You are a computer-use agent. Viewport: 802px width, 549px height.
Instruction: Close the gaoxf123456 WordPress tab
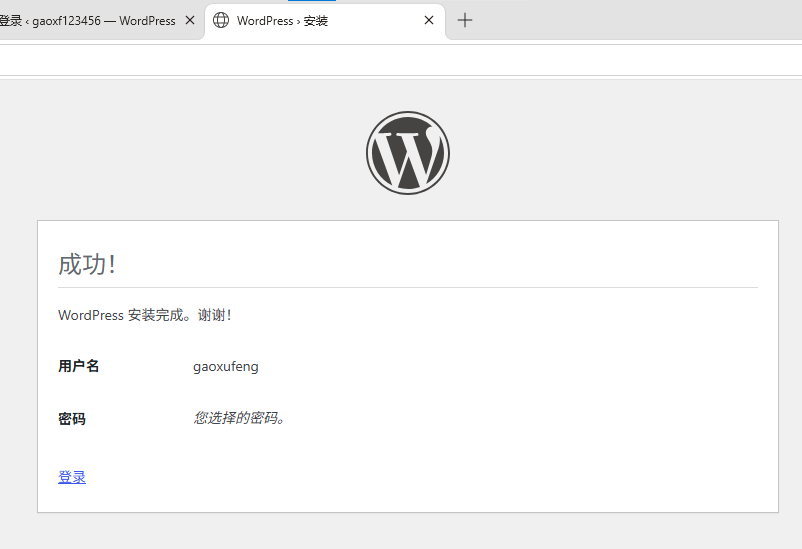190,20
